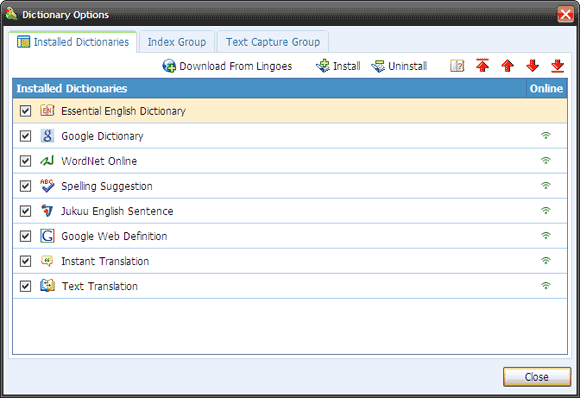
Task: Uncheck Jukuu English Sentence checkbox
Action: (x=25, y=211)
